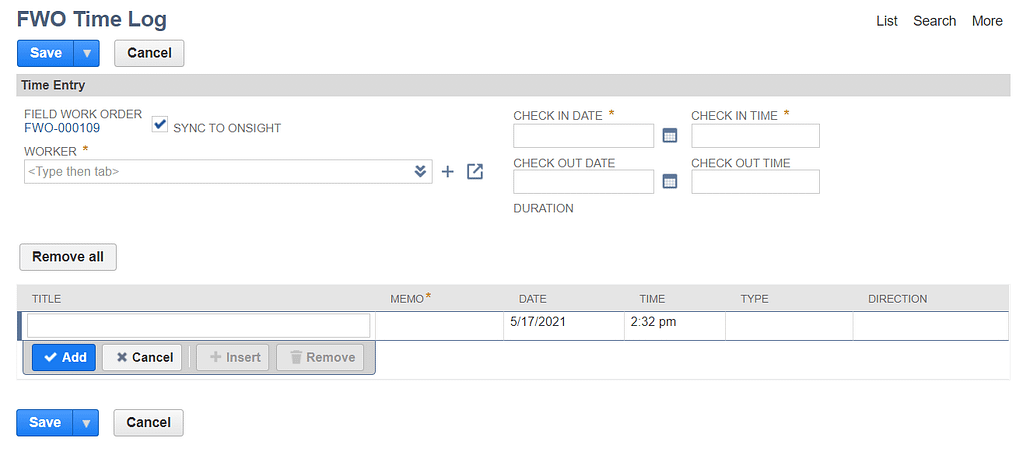This screenshot has width=1023, height=459.
Task: Open the List menu item
Action: [886, 21]
